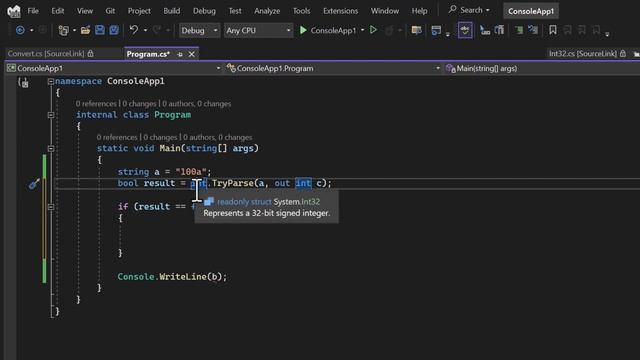This screenshot has width=640, height=360.
Task: Click the lock icon on Convert.cs tab
Action: (x=91, y=53)
